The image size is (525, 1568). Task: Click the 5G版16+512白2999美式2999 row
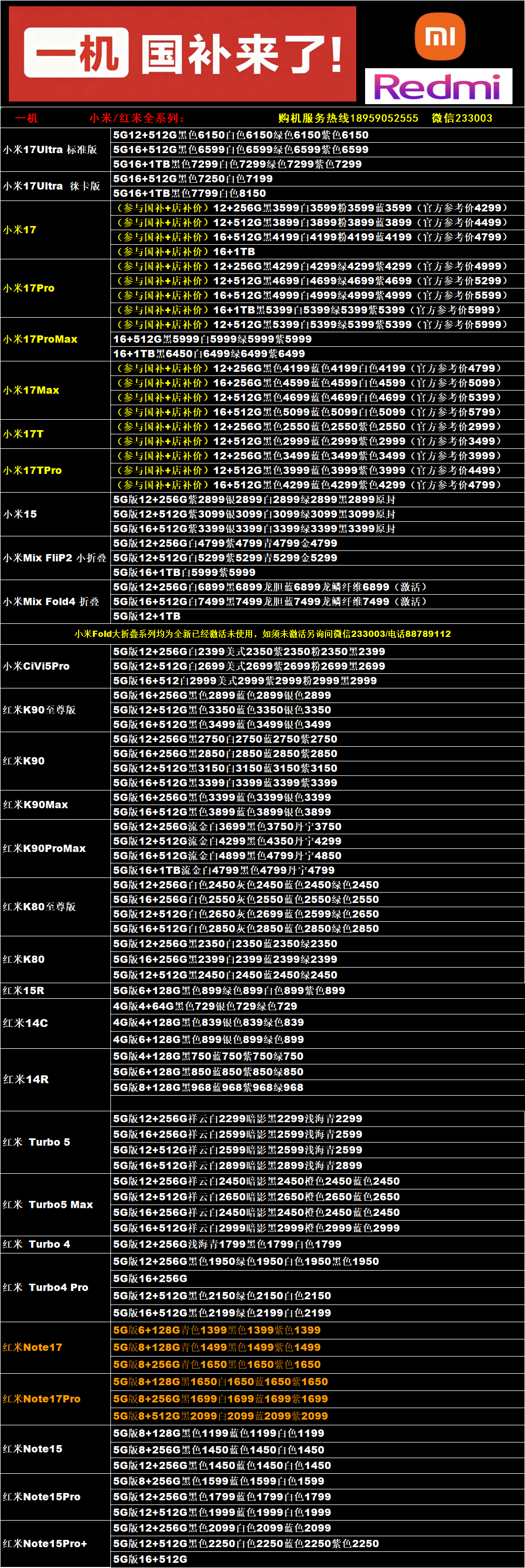[317, 682]
